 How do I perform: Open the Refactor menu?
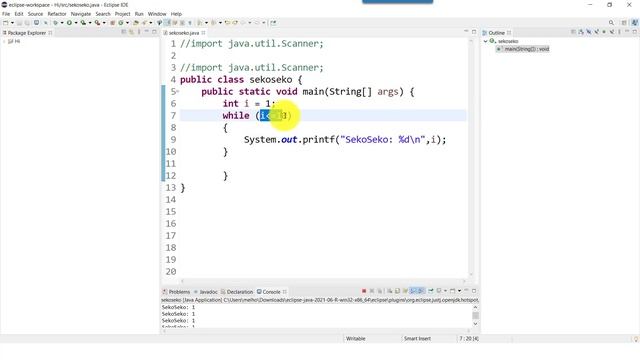pyautogui.click(x=57, y=14)
